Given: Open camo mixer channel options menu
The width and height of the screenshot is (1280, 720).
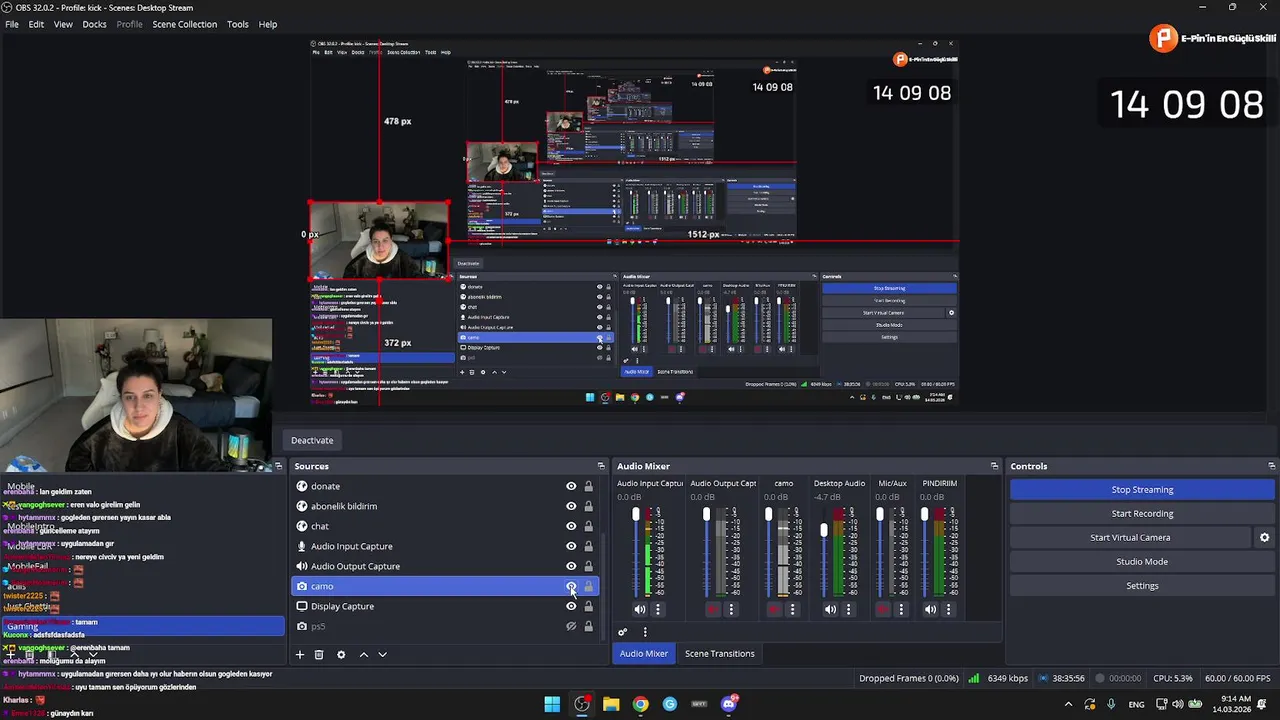Looking at the screenshot, I should coord(792,609).
